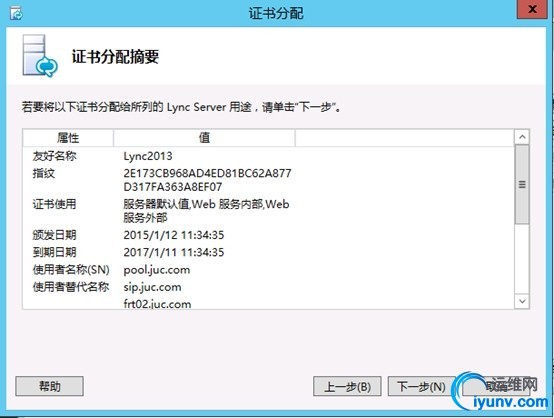Click the server certificate wizard icon
Viewport: 554px width, 418px height.
40,55
